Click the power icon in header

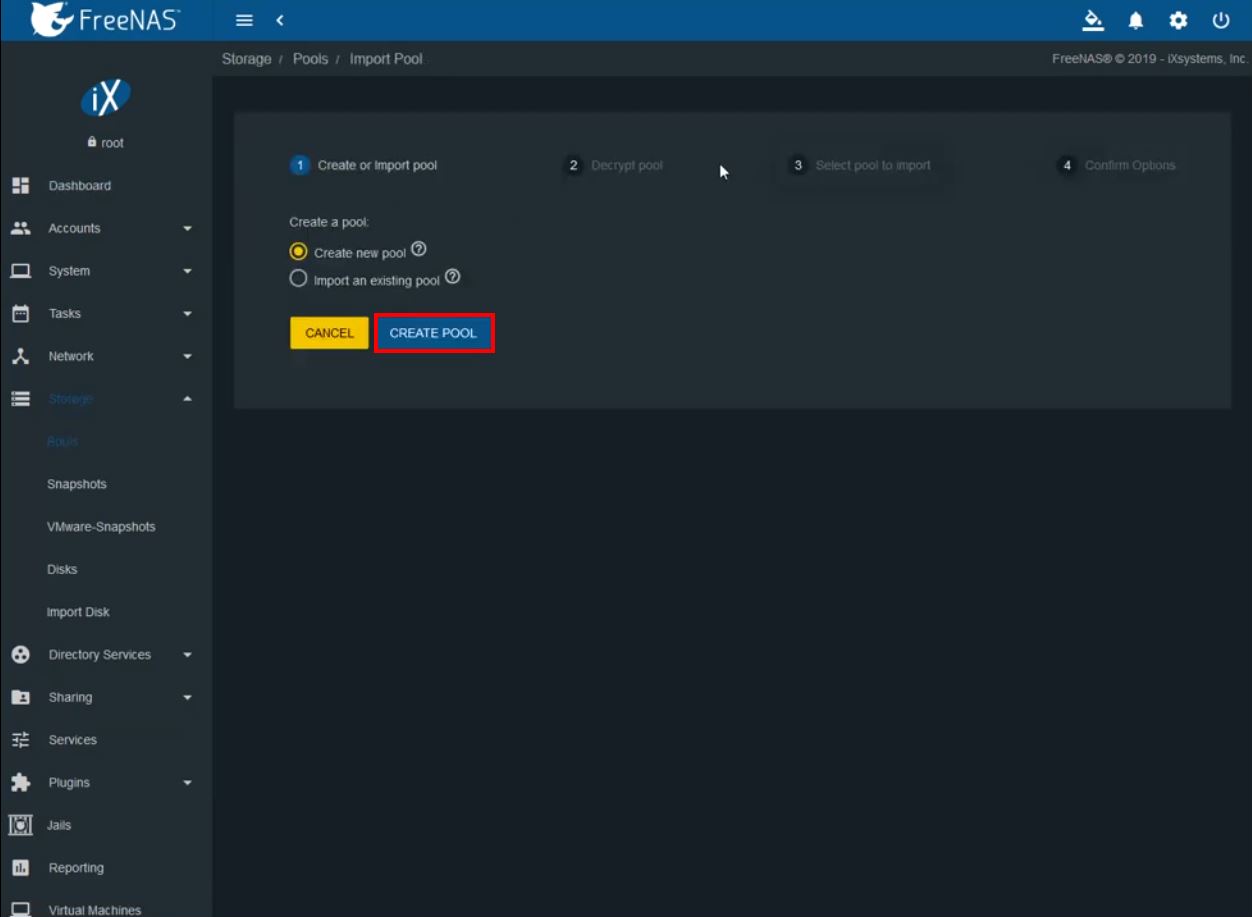click(1220, 20)
